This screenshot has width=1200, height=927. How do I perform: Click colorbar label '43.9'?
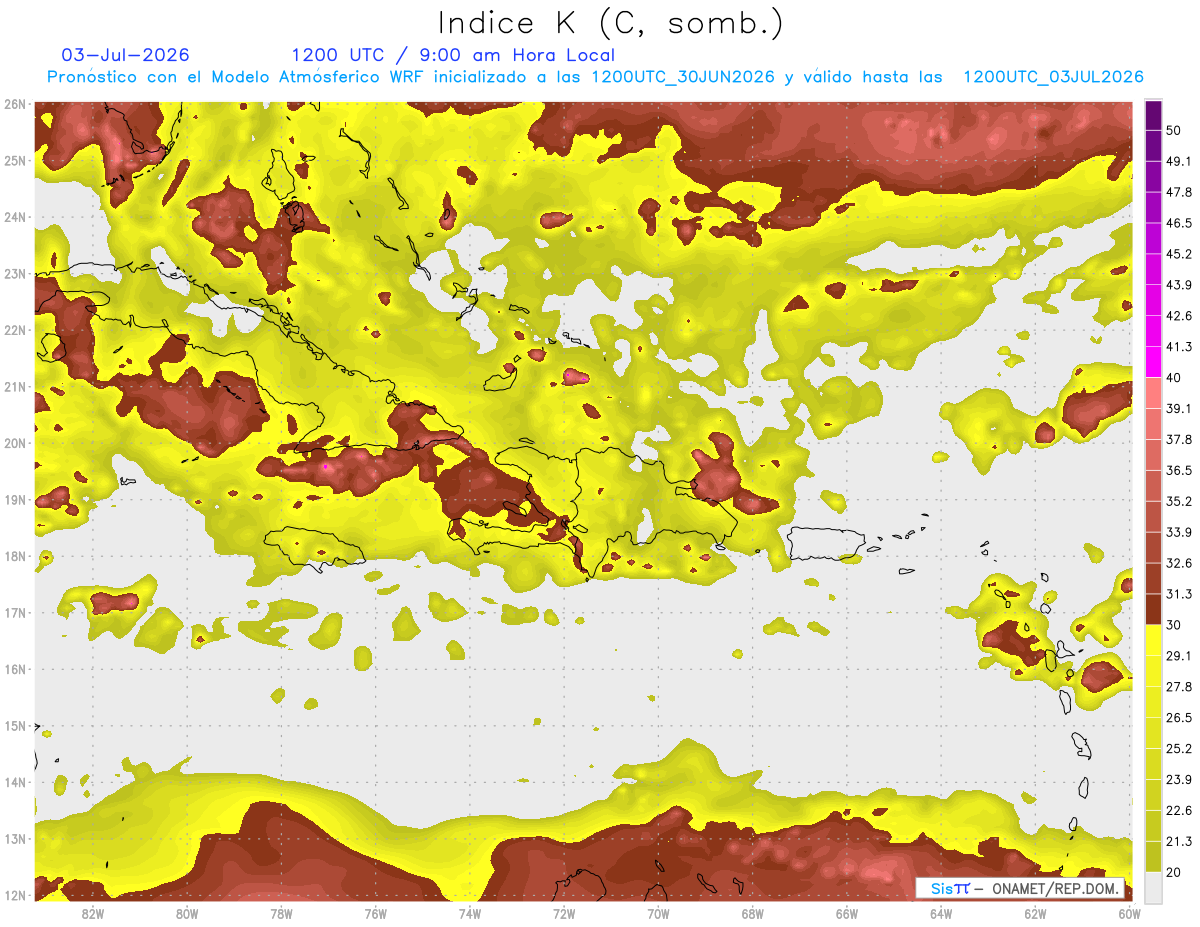pyautogui.click(x=1179, y=284)
